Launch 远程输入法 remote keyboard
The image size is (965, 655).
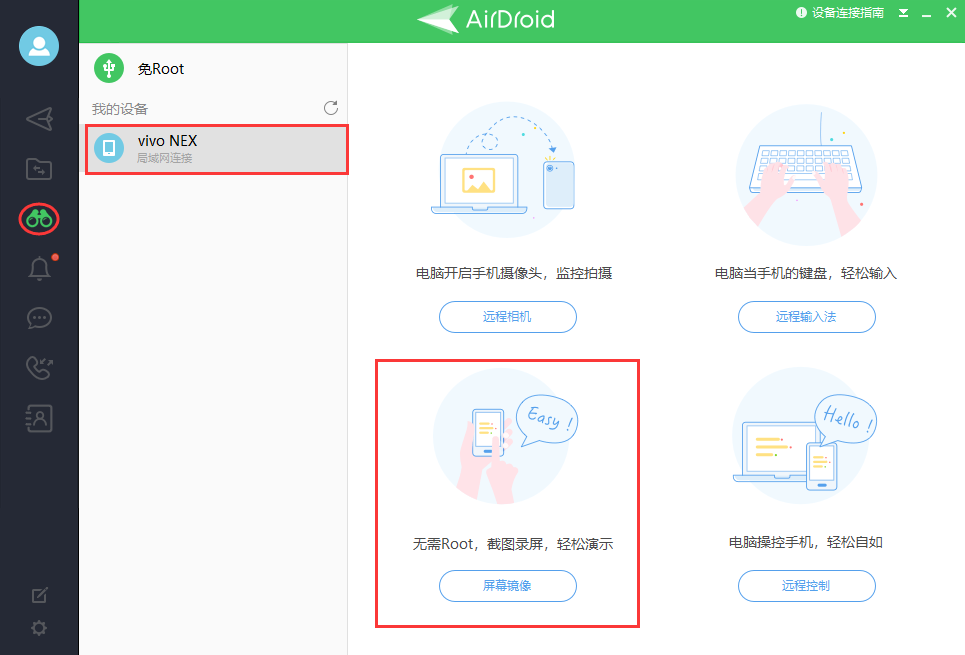click(x=806, y=317)
